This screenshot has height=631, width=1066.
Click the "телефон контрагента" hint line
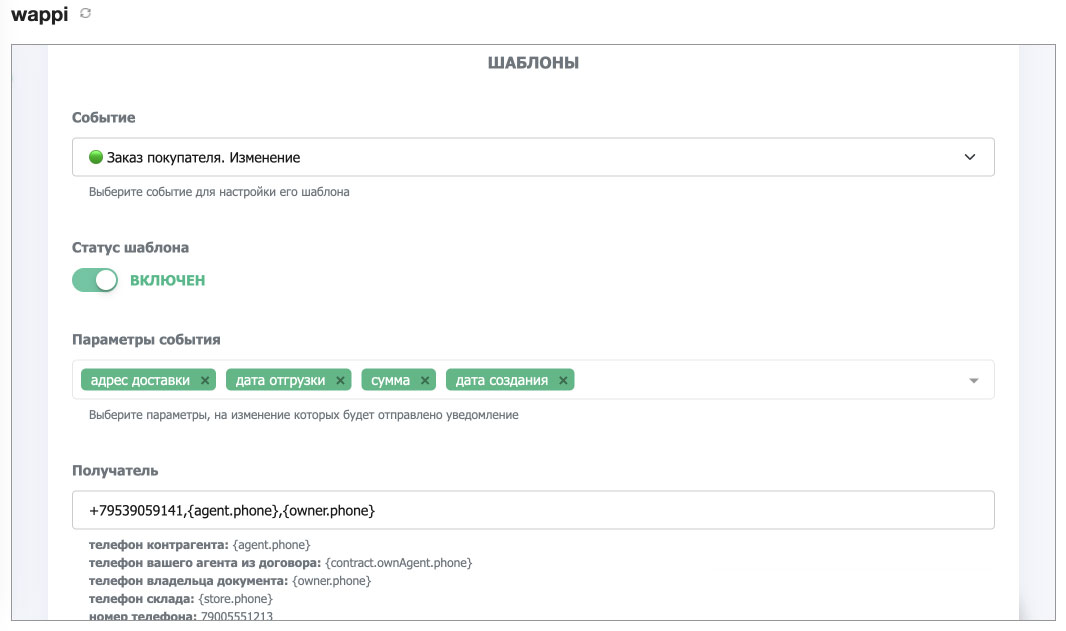click(200, 545)
